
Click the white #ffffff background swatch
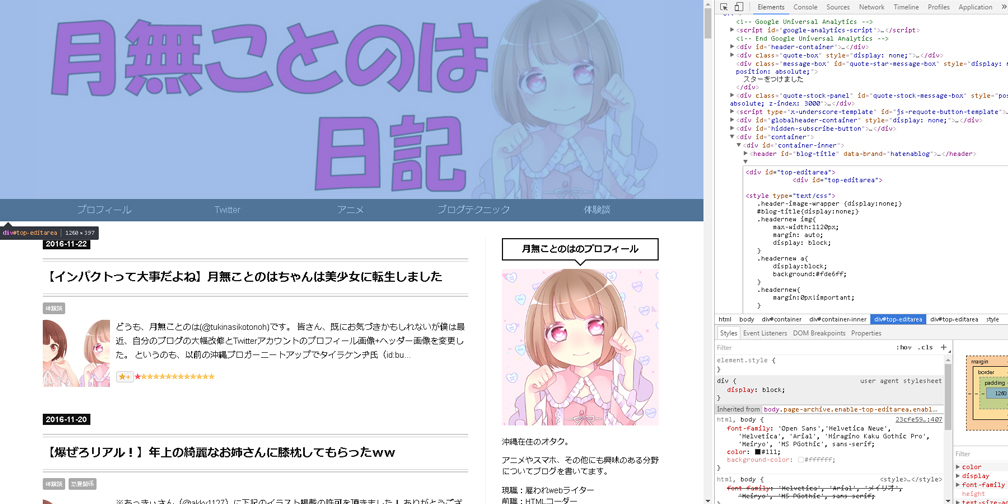coord(801,460)
